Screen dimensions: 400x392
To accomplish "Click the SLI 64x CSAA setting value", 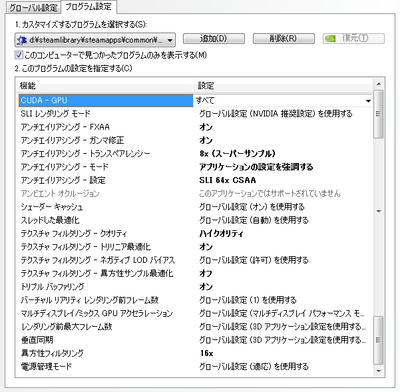I will [x=228, y=180].
